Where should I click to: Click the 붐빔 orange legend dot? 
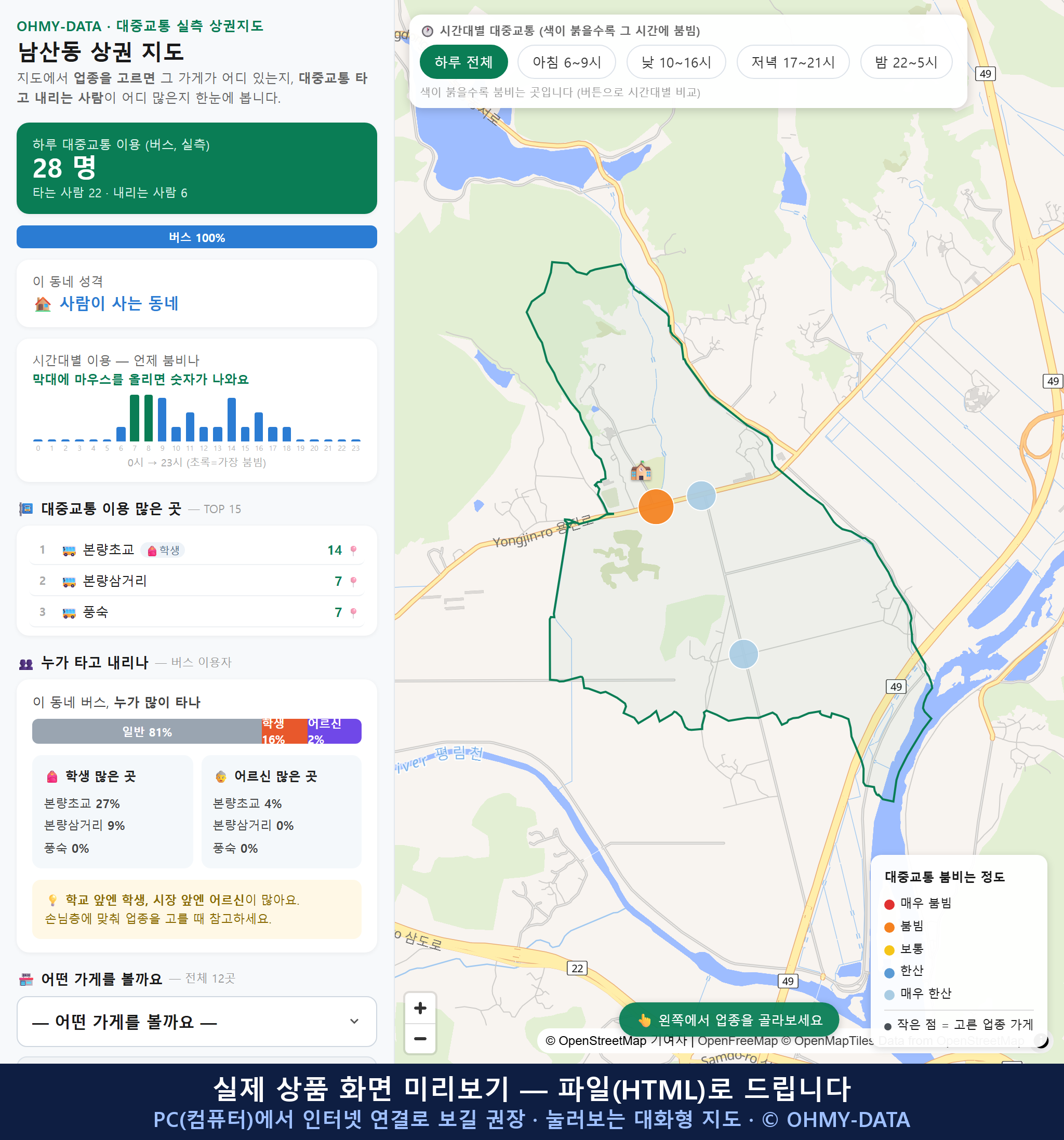point(889,927)
